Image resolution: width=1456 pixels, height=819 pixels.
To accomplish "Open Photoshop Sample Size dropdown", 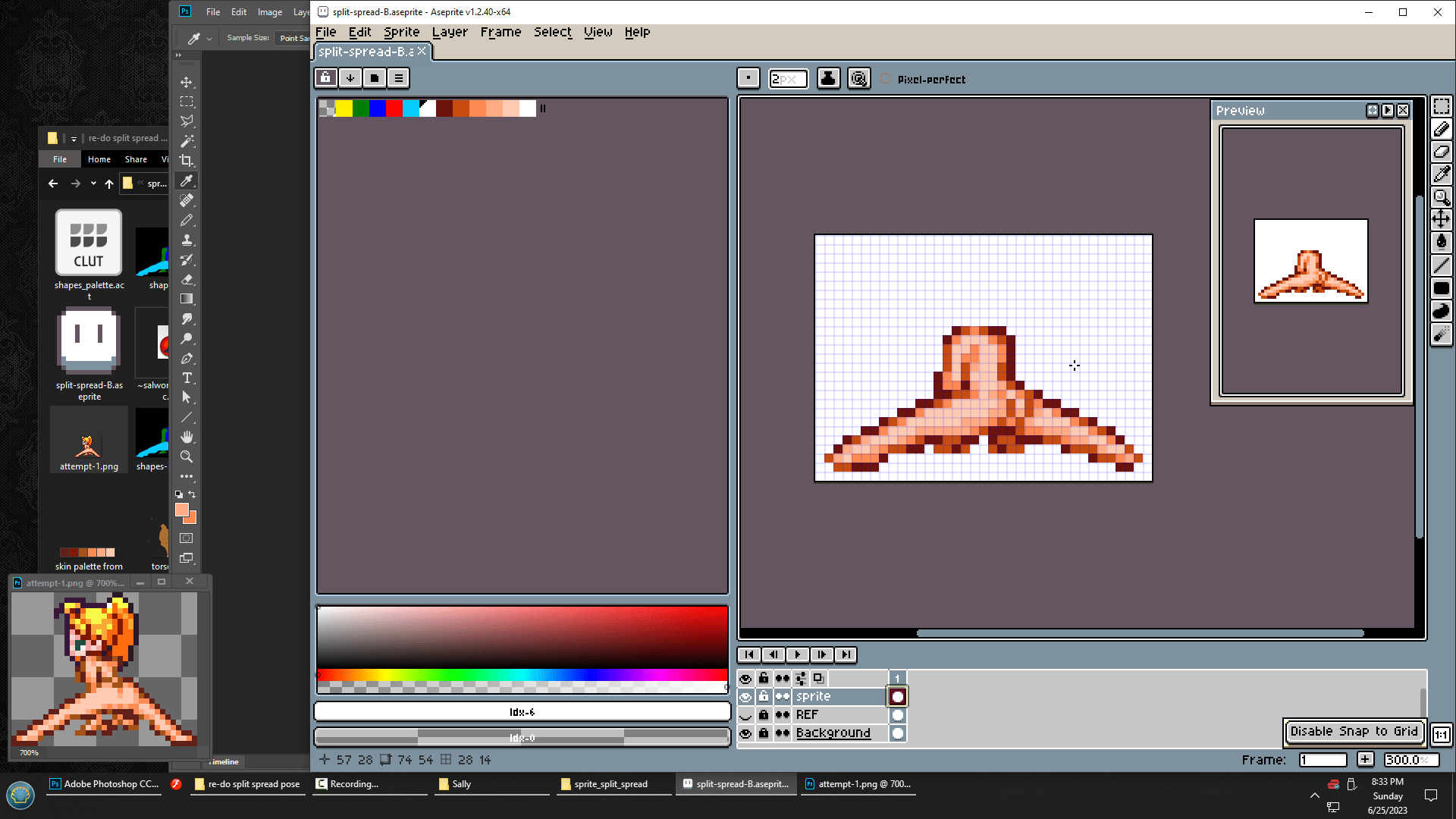I will [x=294, y=38].
